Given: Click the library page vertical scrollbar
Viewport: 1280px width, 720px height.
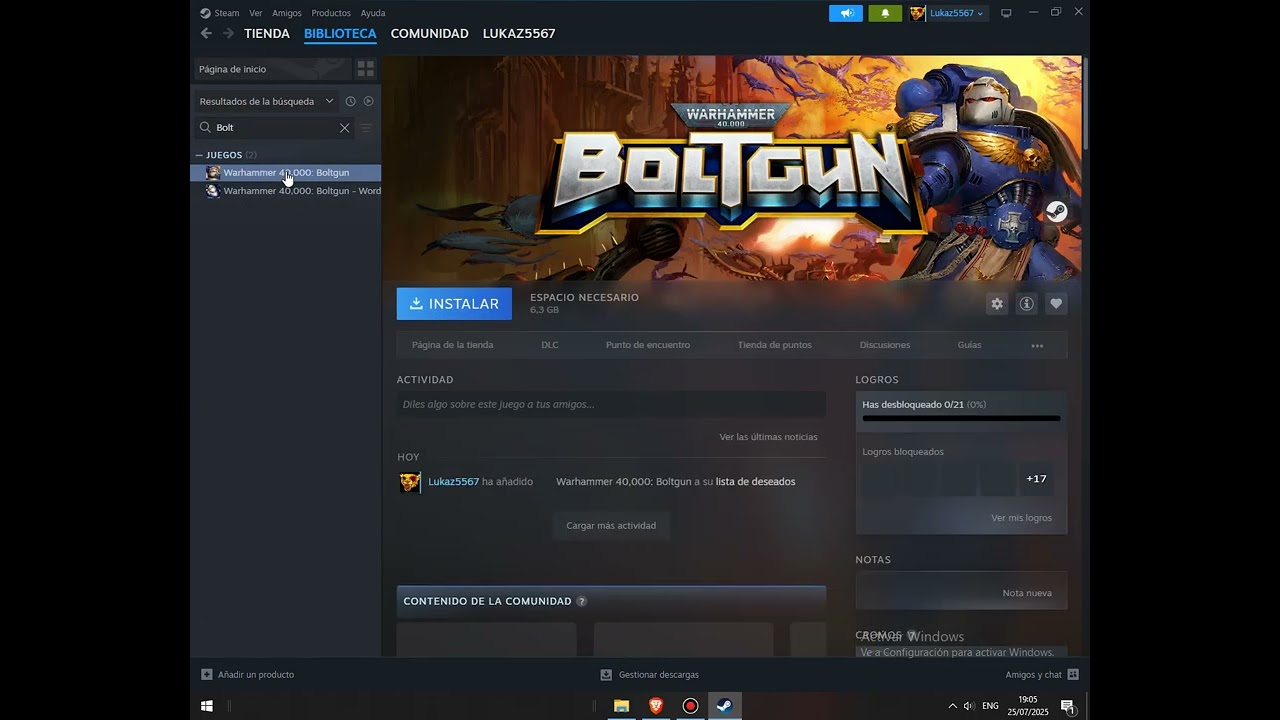Looking at the screenshot, I should tap(1085, 105).
